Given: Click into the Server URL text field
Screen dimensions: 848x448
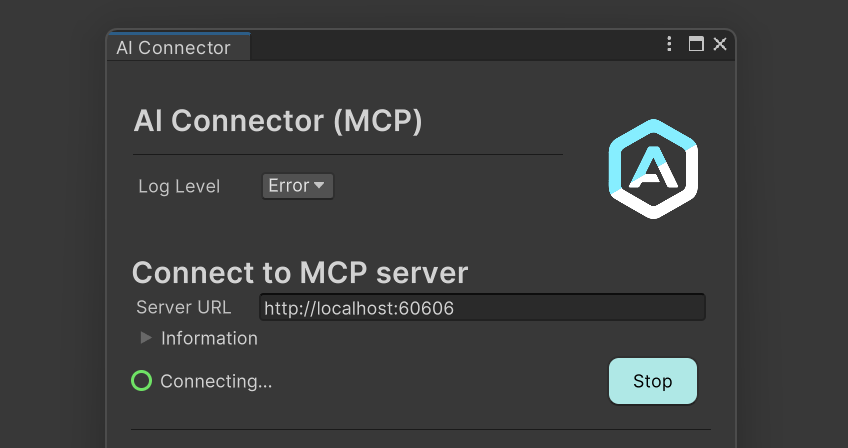Looking at the screenshot, I should pos(482,307).
